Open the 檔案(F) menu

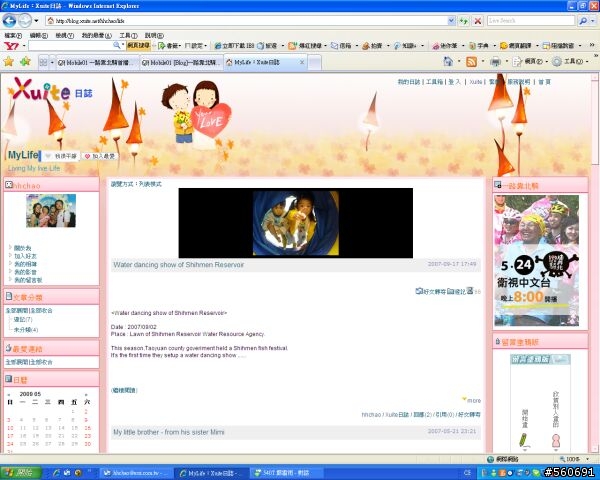pos(13,35)
